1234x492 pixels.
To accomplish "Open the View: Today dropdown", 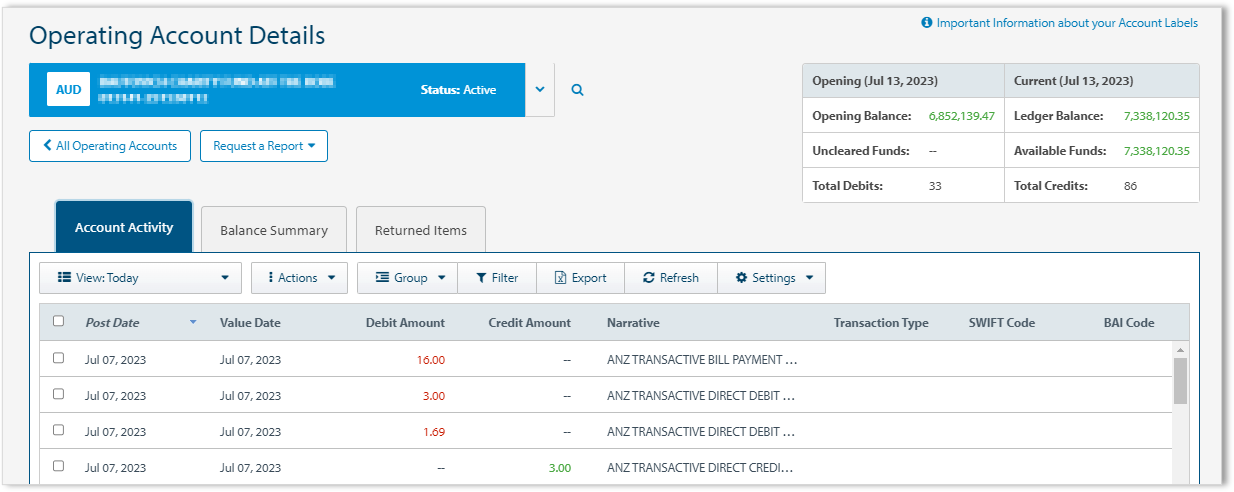I will [x=140, y=278].
